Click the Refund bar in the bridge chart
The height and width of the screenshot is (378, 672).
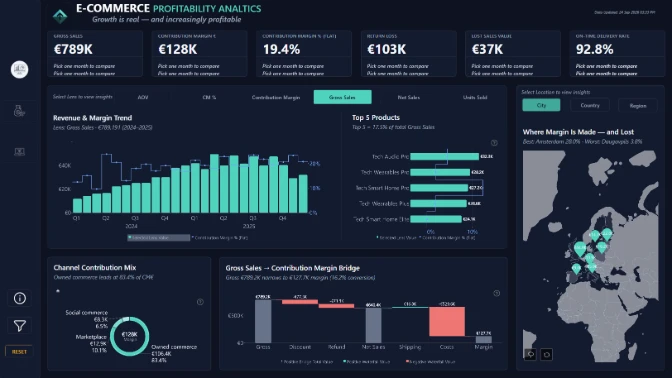(x=336, y=306)
